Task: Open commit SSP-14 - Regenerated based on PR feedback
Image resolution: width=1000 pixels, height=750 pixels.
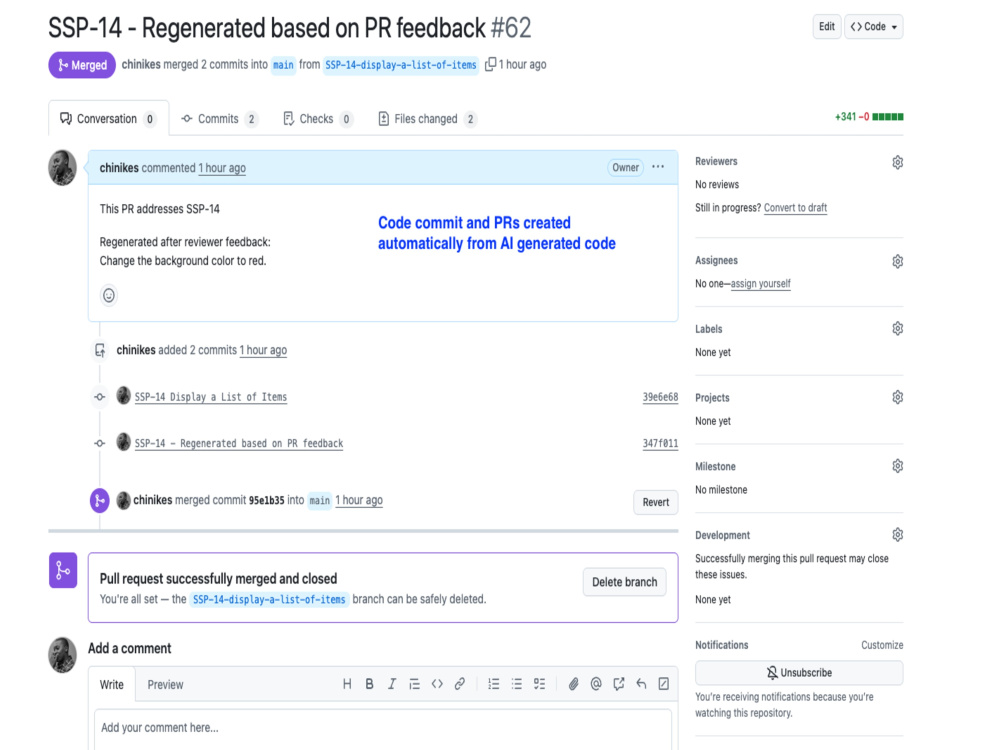Action: 239,443
